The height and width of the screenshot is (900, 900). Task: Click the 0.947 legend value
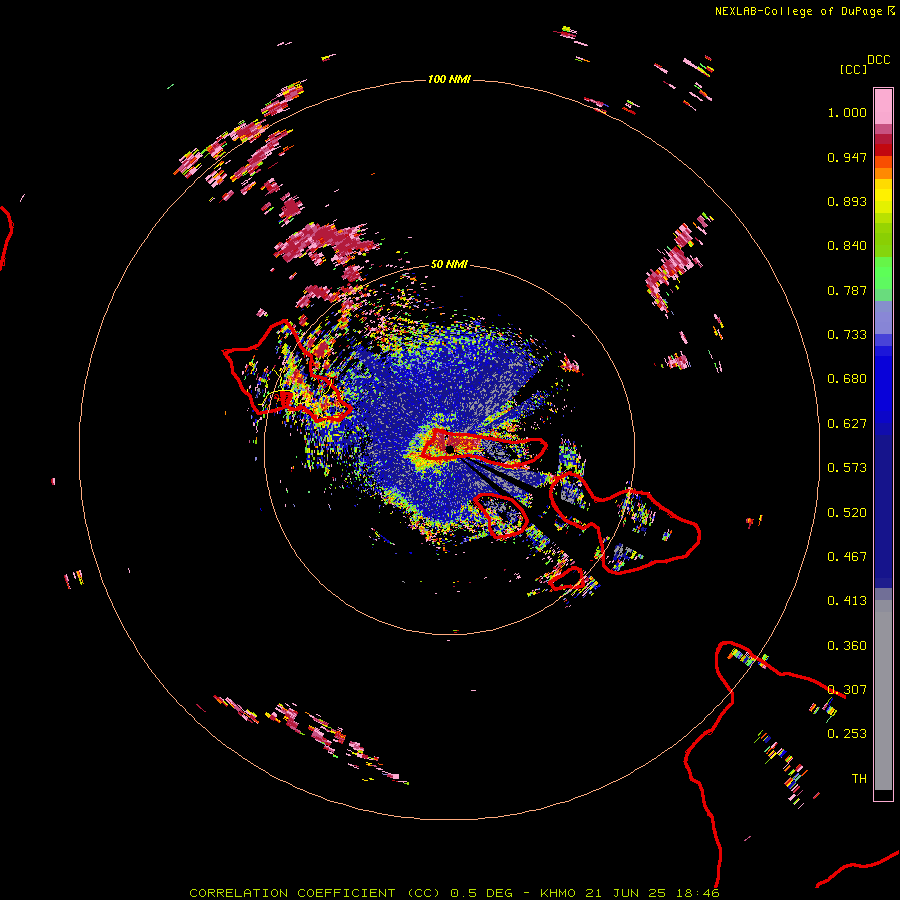(847, 157)
